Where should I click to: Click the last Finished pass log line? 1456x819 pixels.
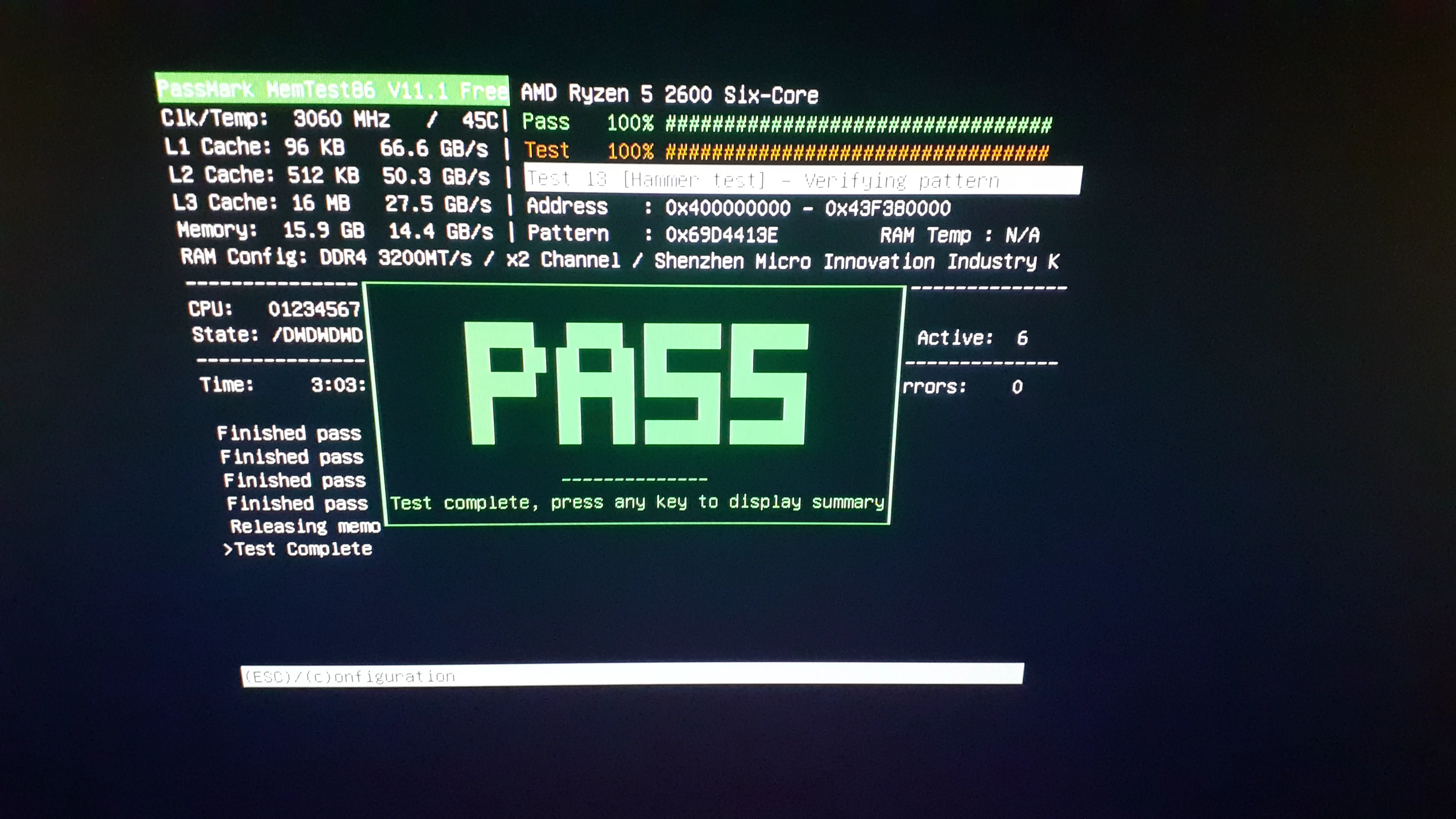tap(297, 503)
